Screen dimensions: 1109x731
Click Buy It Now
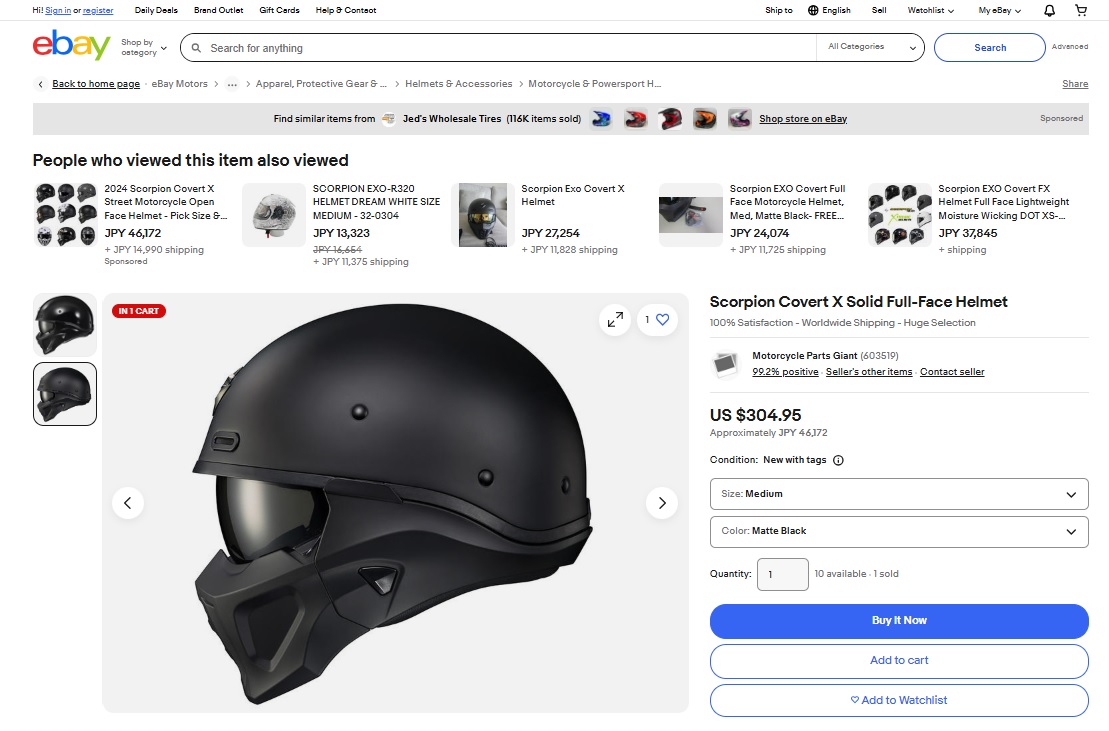(899, 621)
